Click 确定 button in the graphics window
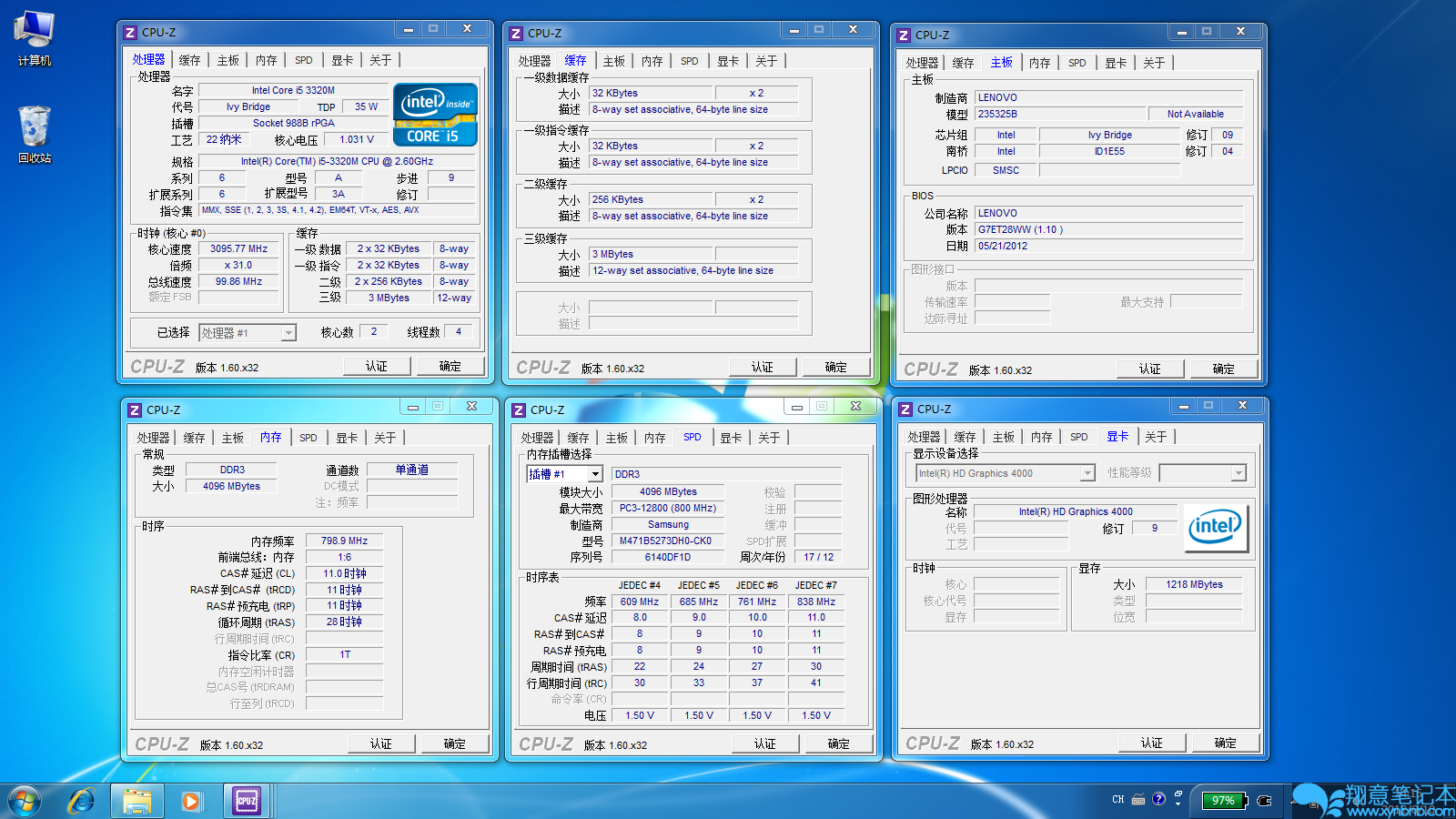1456x819 pixels. 1226,743
